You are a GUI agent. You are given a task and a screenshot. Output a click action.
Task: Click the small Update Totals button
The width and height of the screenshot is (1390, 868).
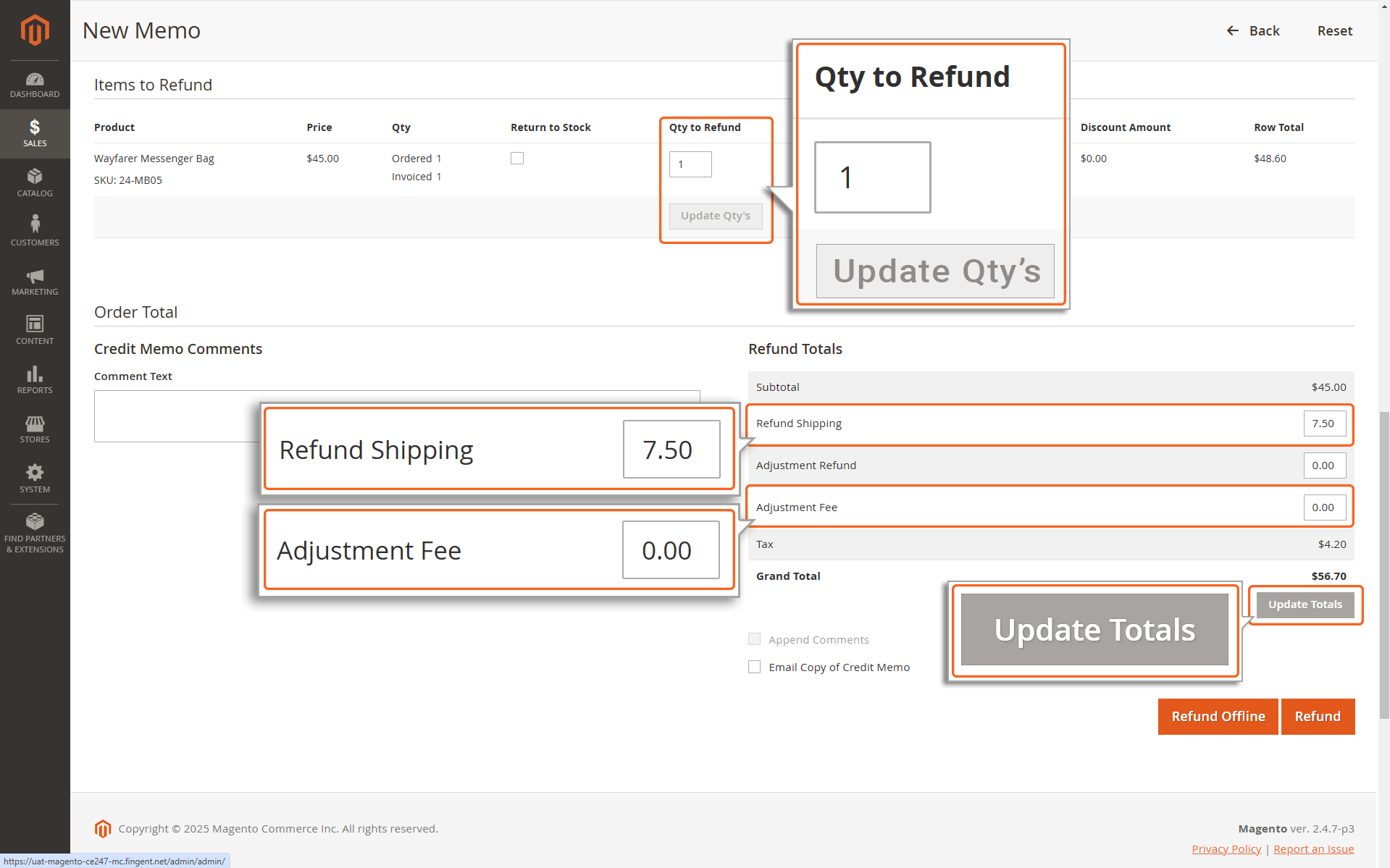click(x=1305, y=604)
